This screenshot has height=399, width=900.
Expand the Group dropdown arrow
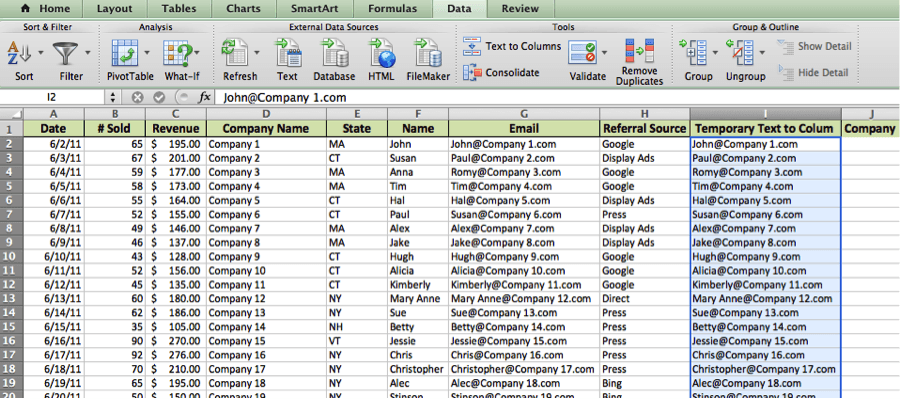pyautogui.click(x=715, y=52)
